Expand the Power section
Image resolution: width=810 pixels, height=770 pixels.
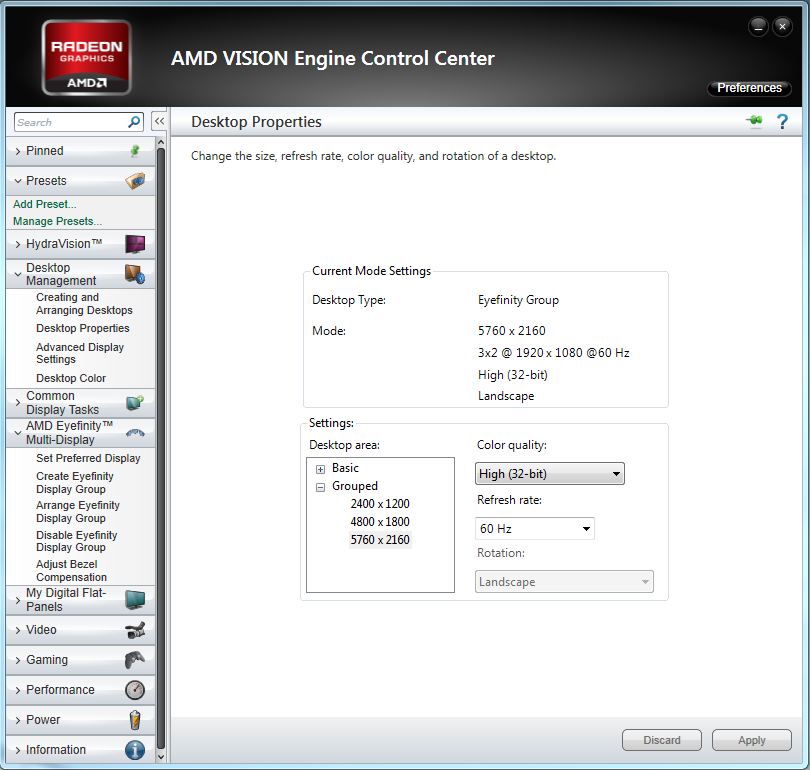(x=18, y=720)
